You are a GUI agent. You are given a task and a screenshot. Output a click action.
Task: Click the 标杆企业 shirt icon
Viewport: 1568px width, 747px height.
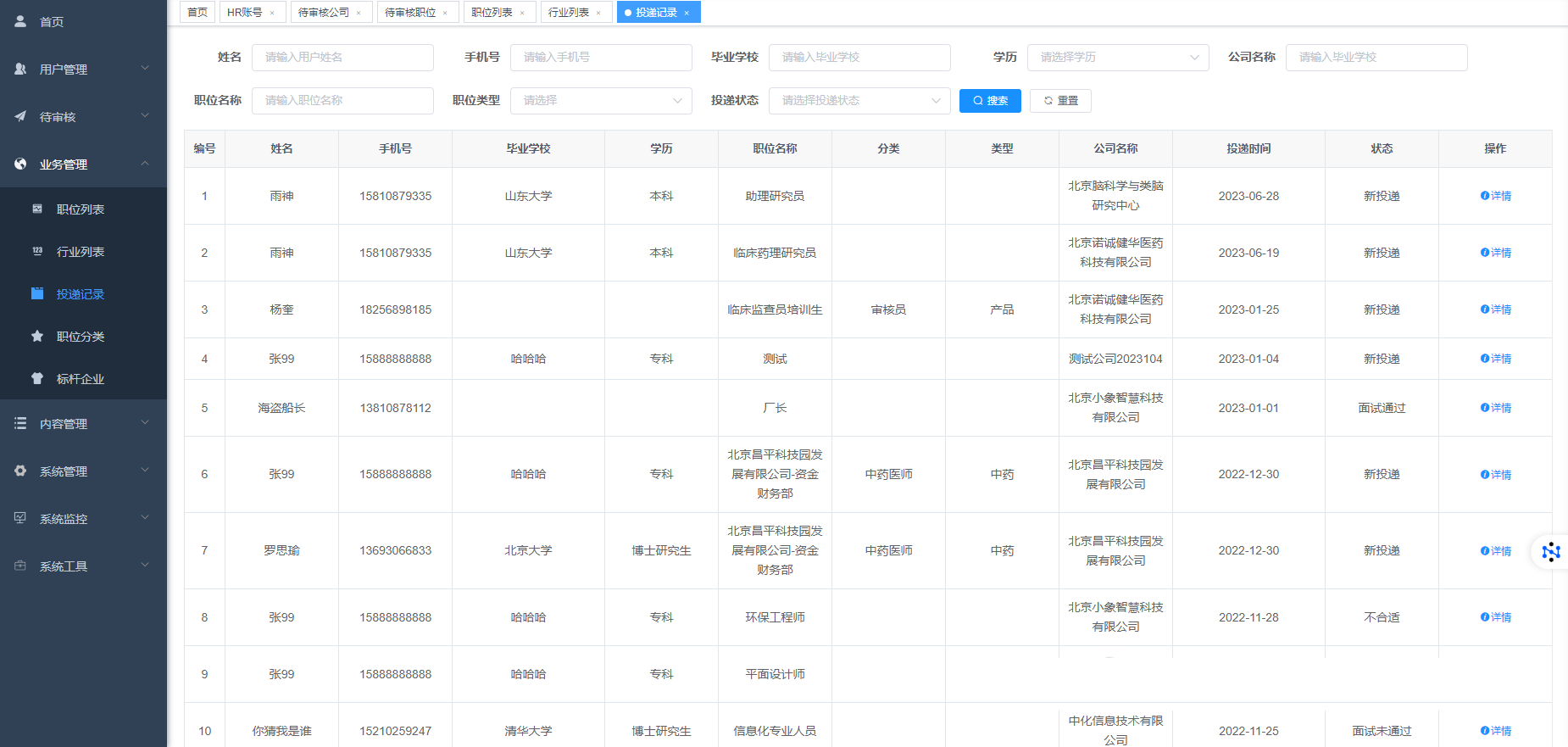click(x=37, y=378)
